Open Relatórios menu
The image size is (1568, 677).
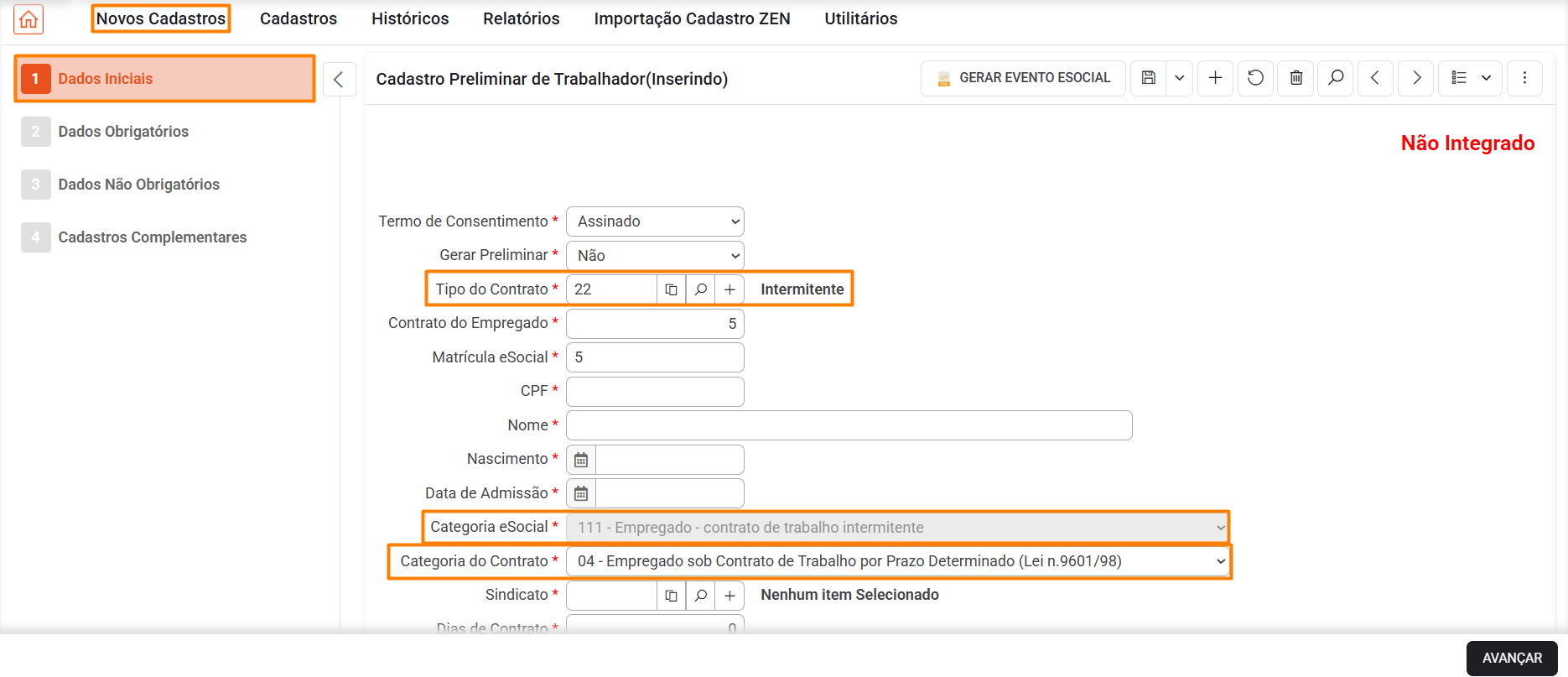tap(522, 18)
